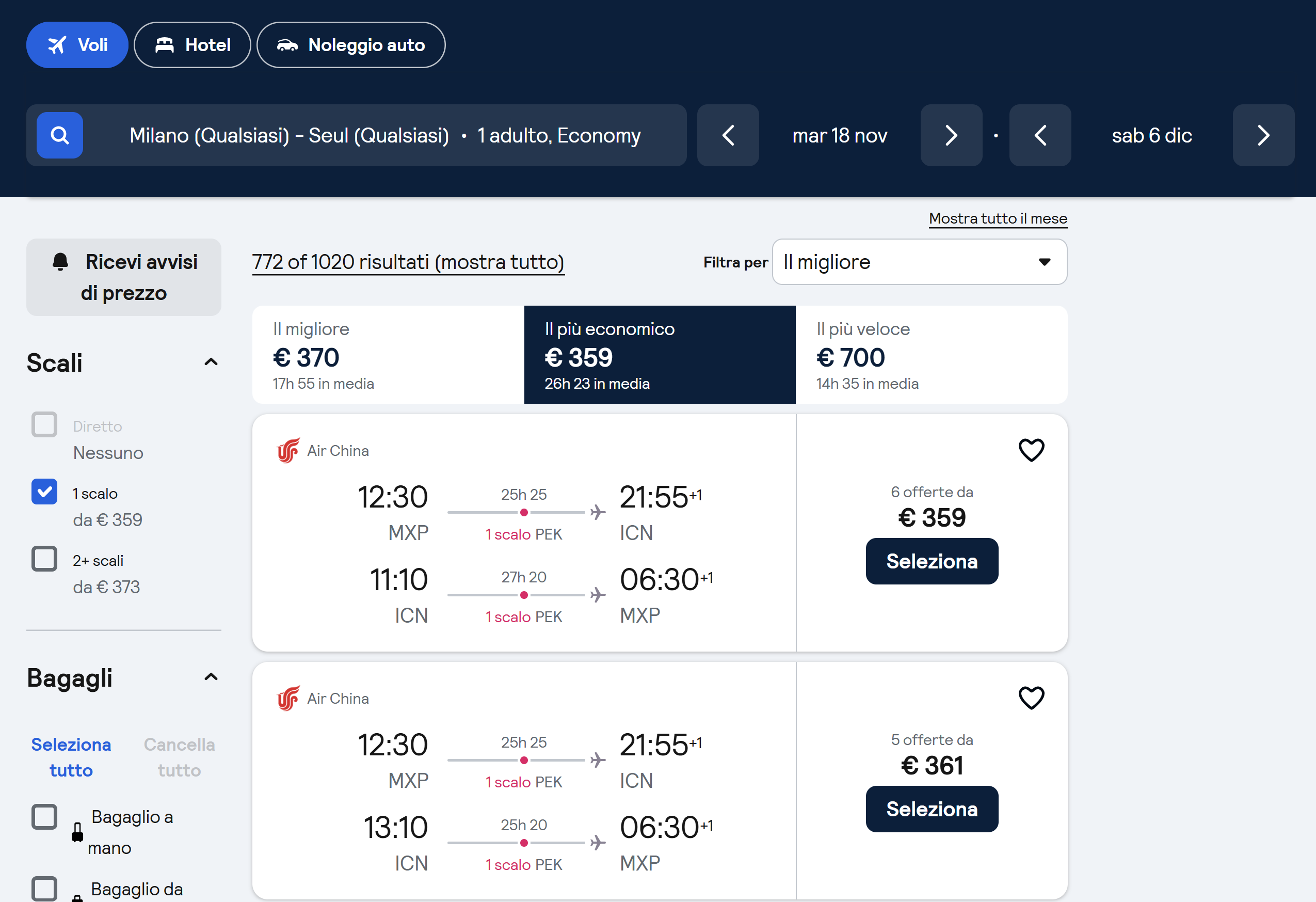Save the €359 Air China flight with heart
The width and height of the screenshot is (1316, 902).
tap(1031, 450)
